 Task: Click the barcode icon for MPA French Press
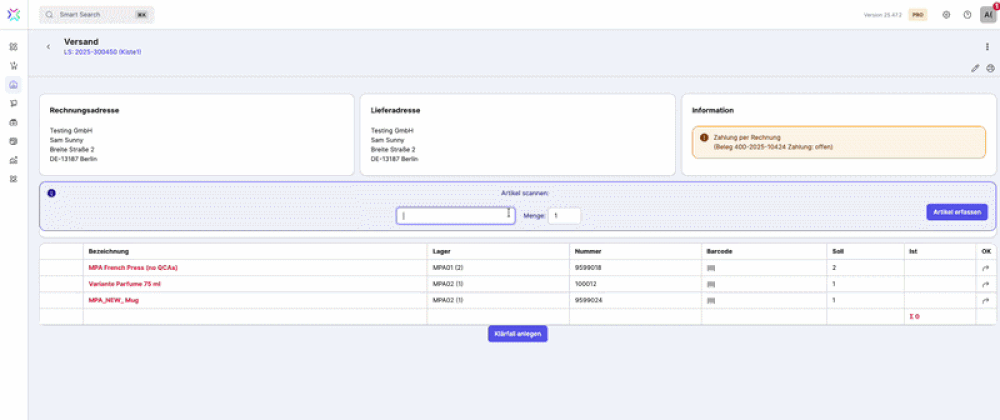[712, 268]
